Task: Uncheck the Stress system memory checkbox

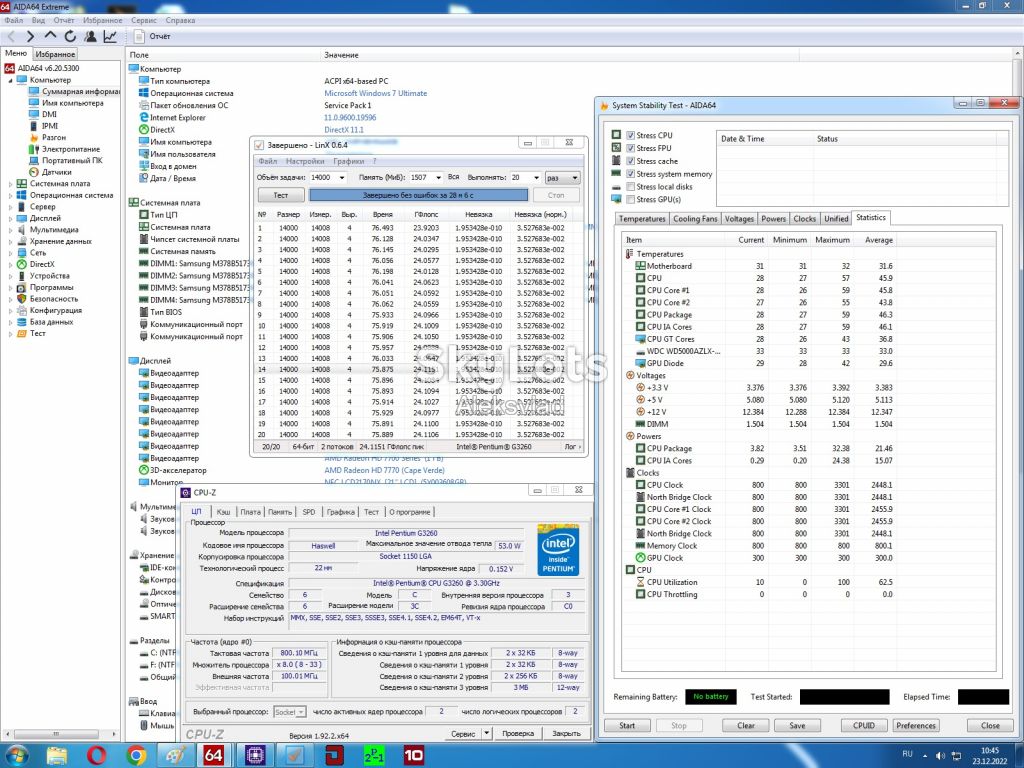Action: tap(630, 174)
